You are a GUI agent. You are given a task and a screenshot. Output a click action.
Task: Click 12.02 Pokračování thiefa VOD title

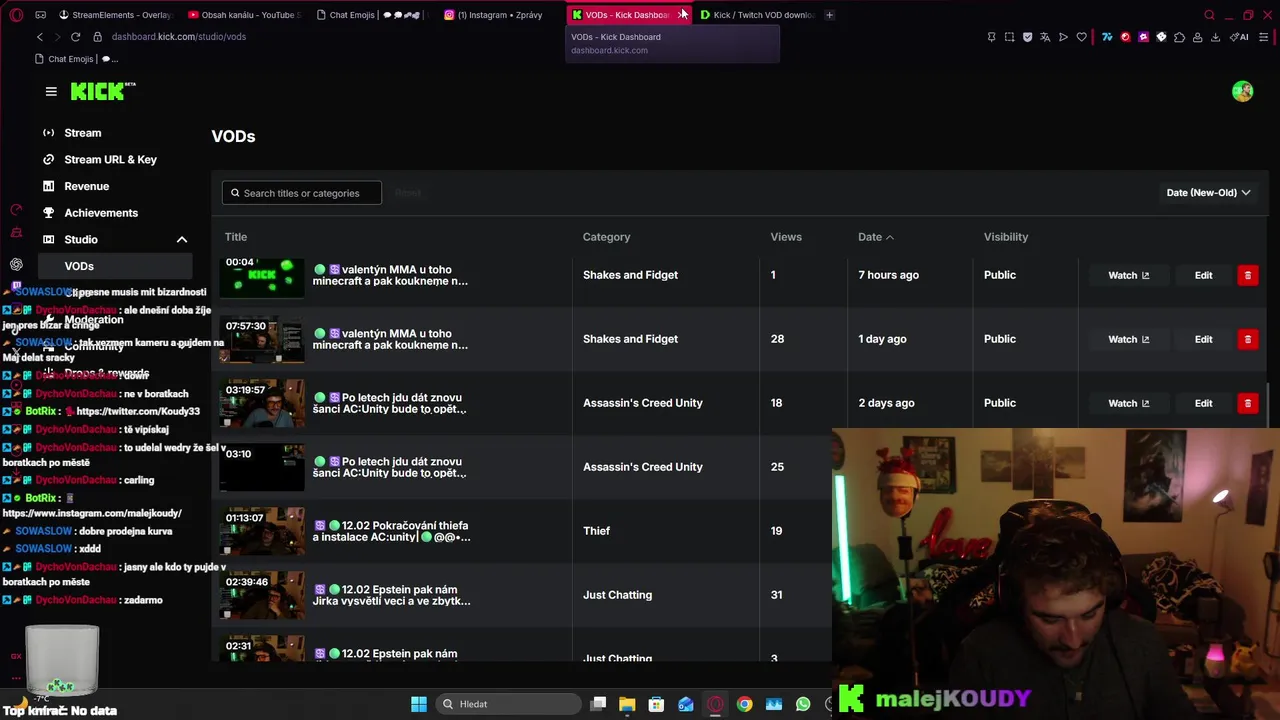[x=391, y=531]
